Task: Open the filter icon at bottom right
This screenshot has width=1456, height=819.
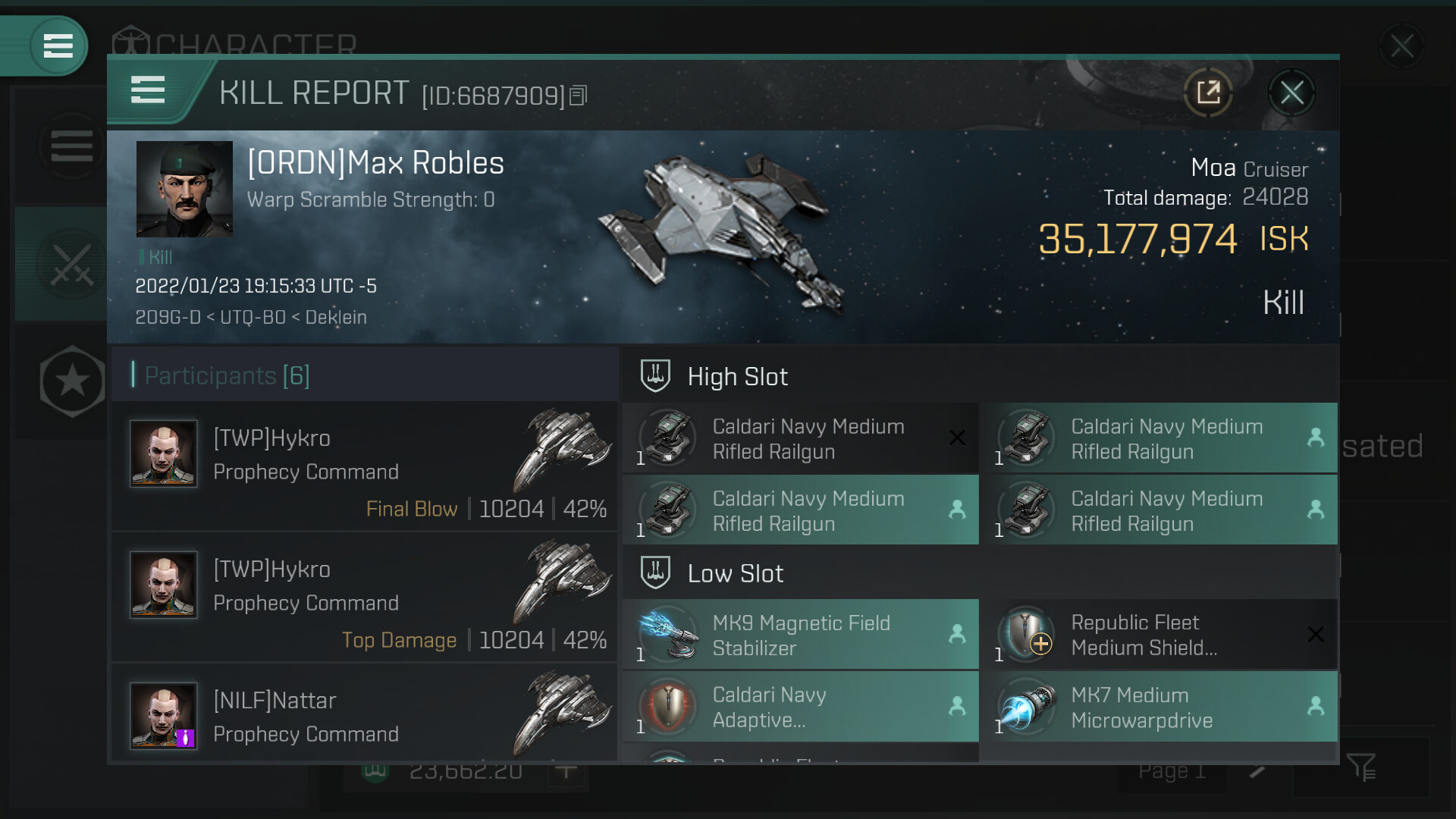Action: coord(1361,767)
